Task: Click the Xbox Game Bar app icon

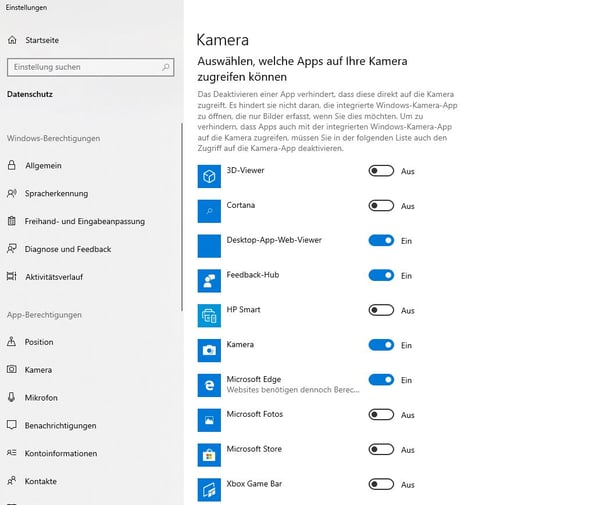Action: click(x=209, y=490)
